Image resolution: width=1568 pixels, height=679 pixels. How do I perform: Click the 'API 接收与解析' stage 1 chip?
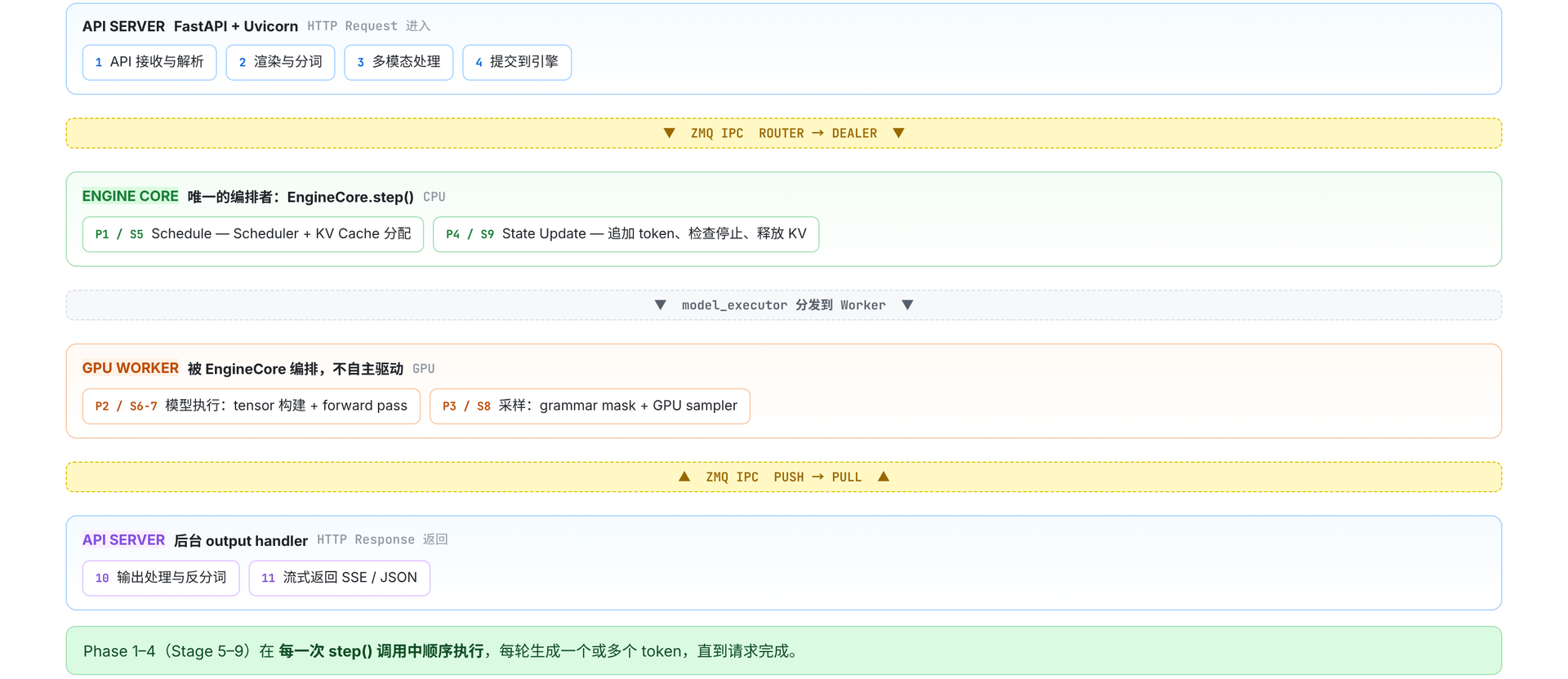click(149, 62)
